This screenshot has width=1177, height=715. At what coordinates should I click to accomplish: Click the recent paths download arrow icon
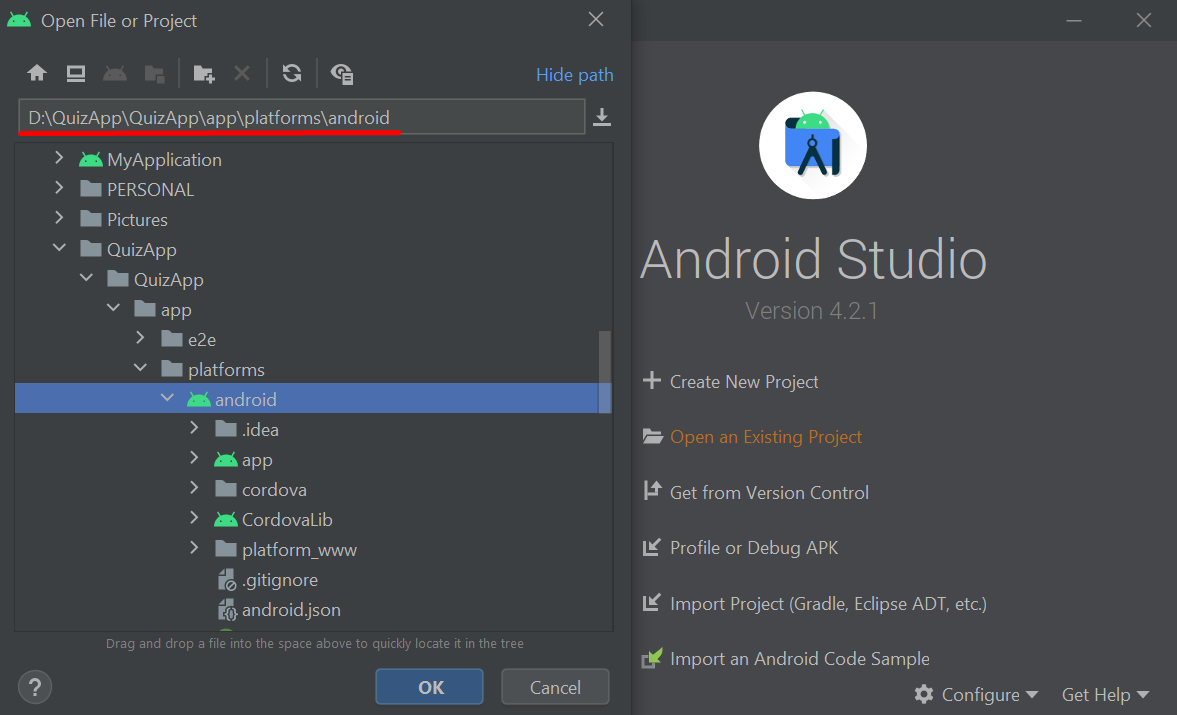point(602,117)
